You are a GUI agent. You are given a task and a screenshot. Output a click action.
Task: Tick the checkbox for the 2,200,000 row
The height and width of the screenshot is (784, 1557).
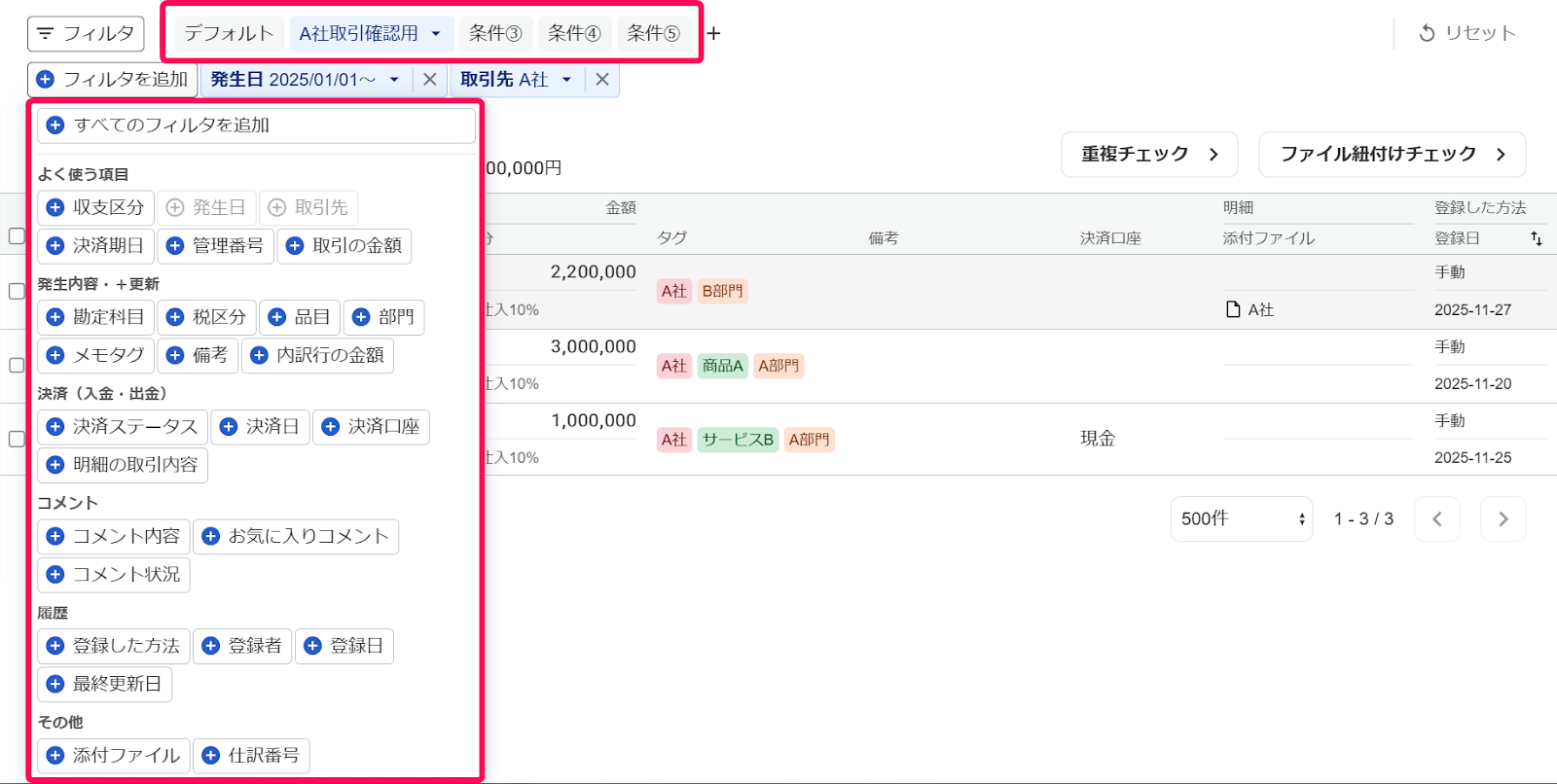(x=17, y=291)
